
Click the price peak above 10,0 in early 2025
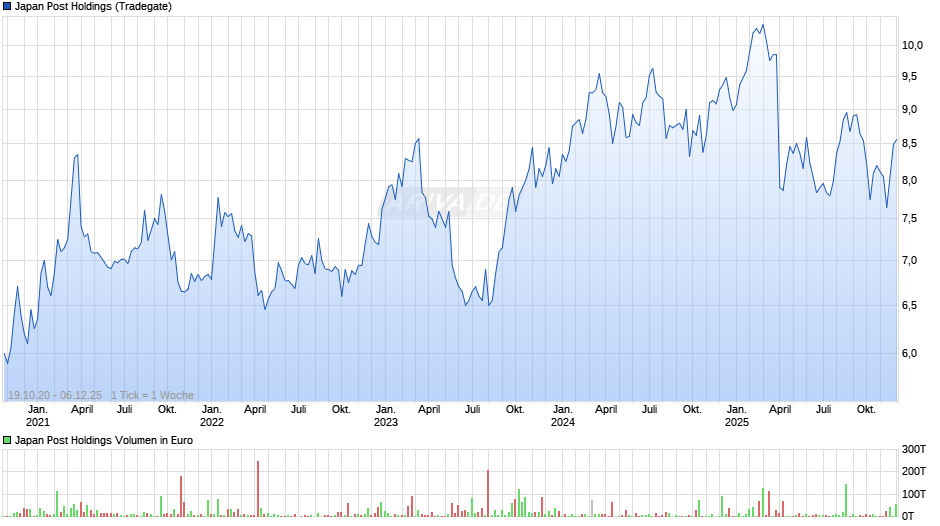763,25
